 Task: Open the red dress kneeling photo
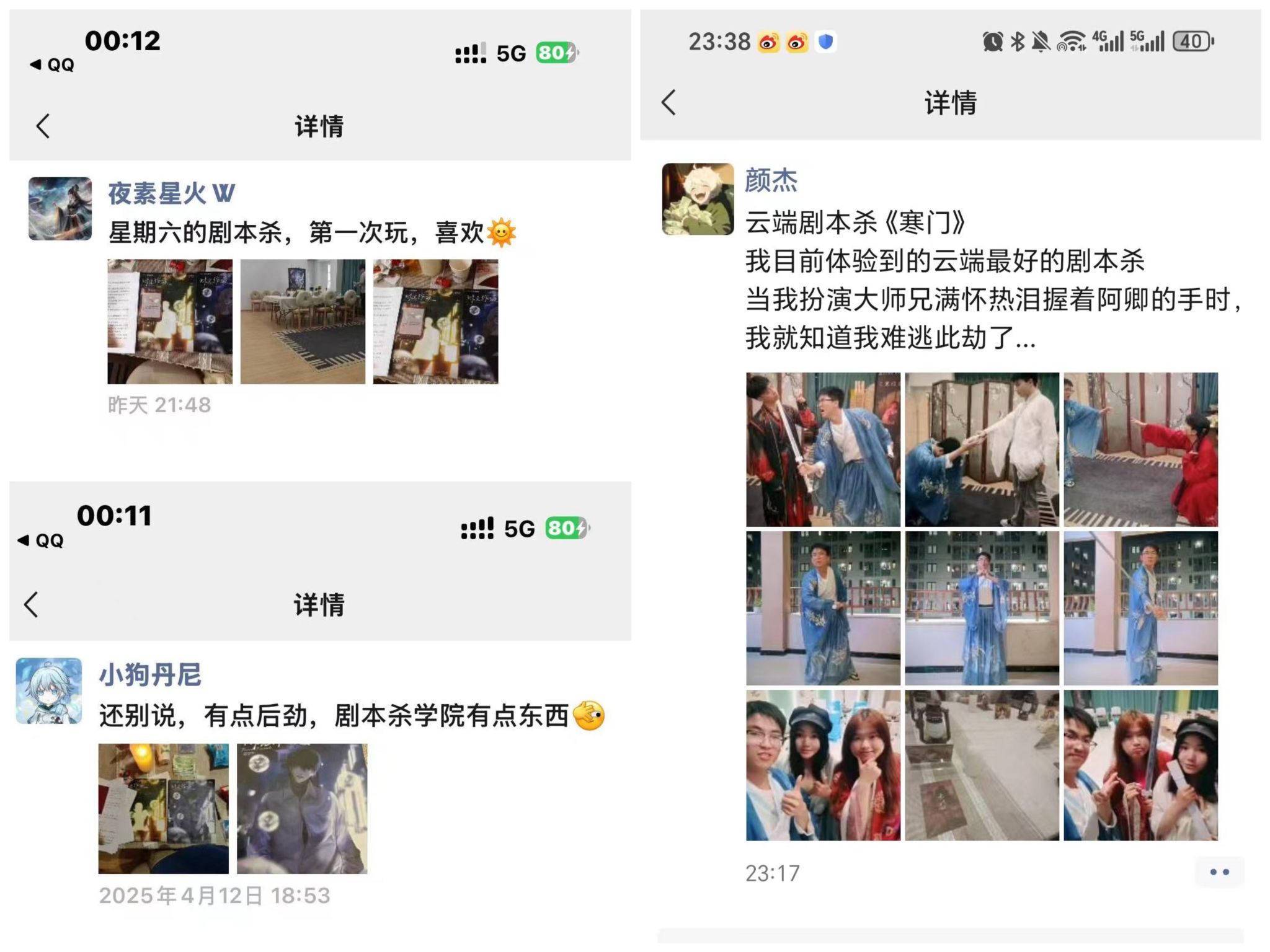click(1141, 449)
